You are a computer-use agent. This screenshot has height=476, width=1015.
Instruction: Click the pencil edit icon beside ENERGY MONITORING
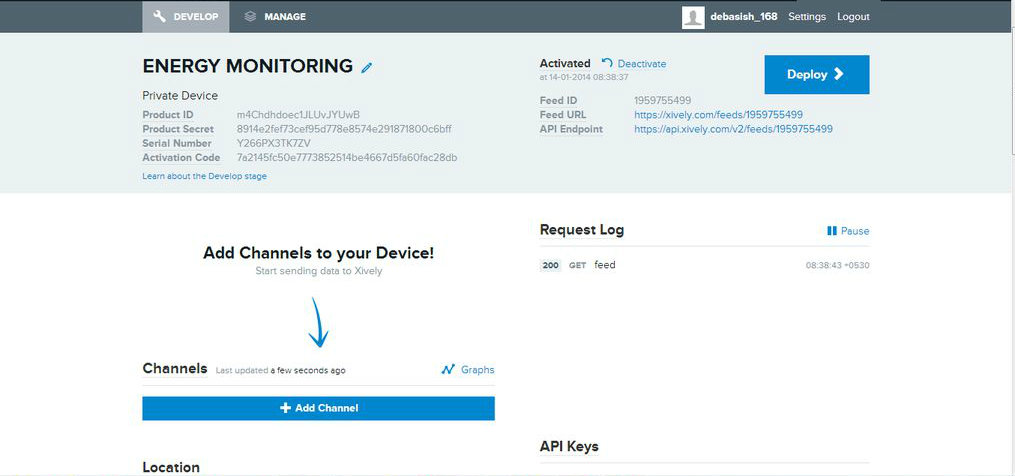point(367,67)
